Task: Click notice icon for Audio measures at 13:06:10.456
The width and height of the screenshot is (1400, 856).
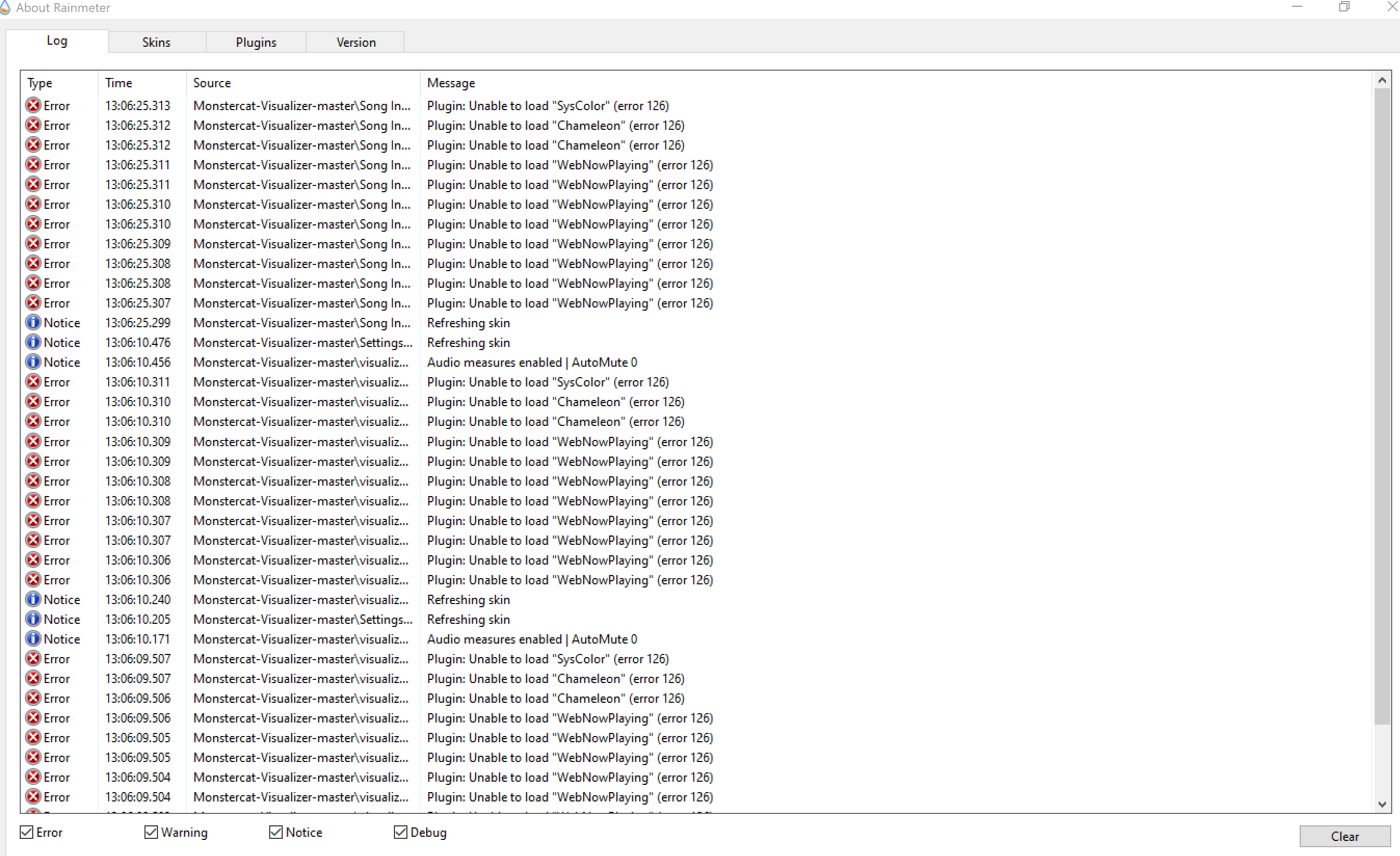Action: [34, 362]
